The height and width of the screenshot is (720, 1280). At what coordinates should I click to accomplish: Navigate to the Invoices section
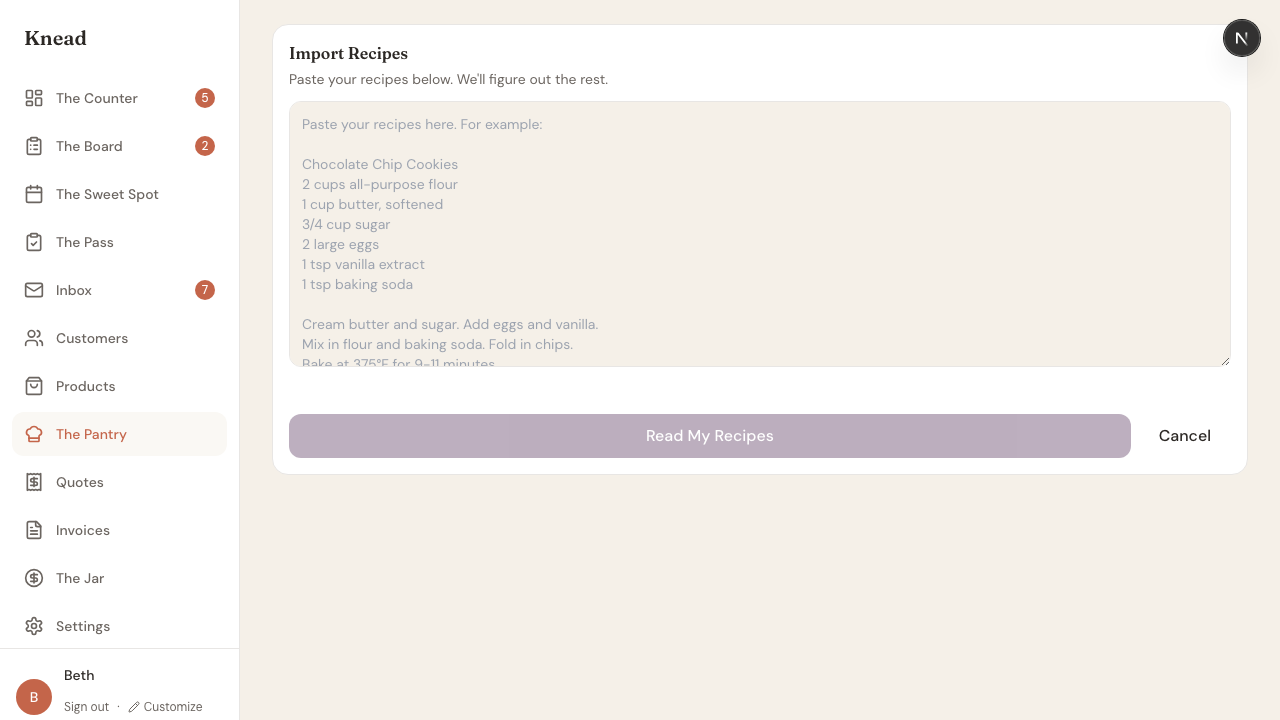pos(82,530)
